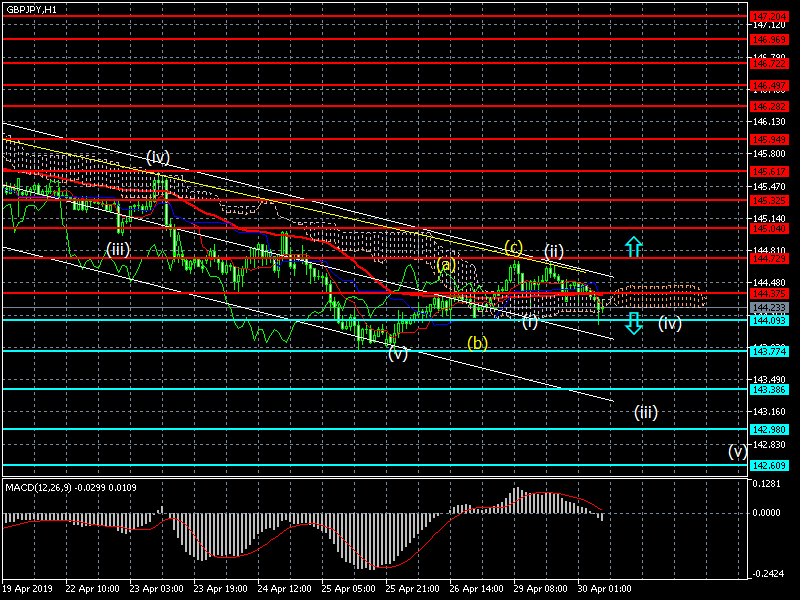Click the 23 Apr 19:00 time label
800x600 pixels.
221,589
